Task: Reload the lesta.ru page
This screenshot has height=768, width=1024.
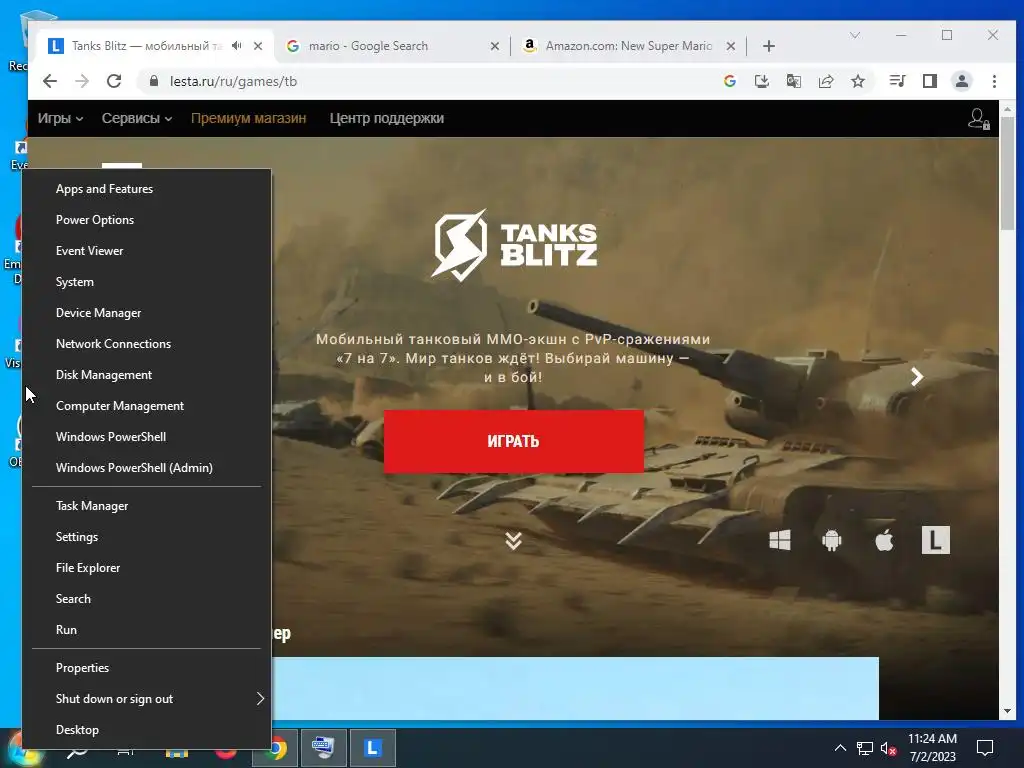Action: coord(114,81)
